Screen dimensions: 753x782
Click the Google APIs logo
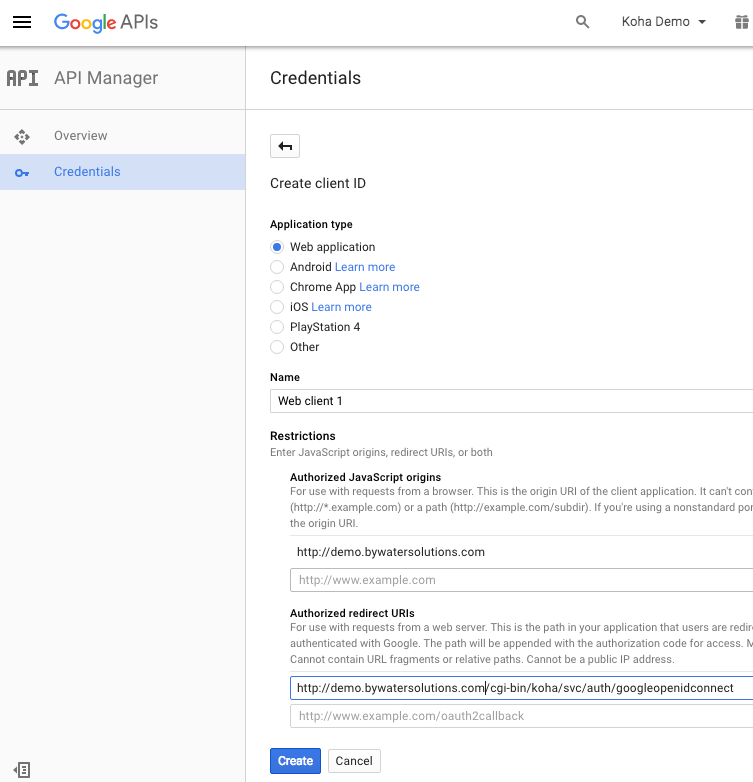pos(106,22)
